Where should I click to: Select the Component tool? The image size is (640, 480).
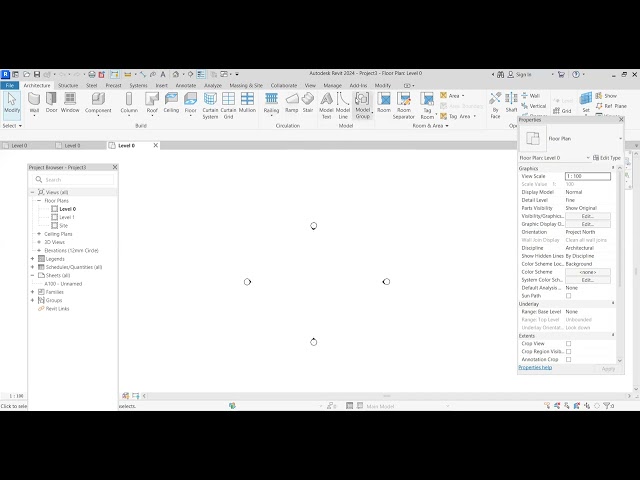[x=98, y=103]
